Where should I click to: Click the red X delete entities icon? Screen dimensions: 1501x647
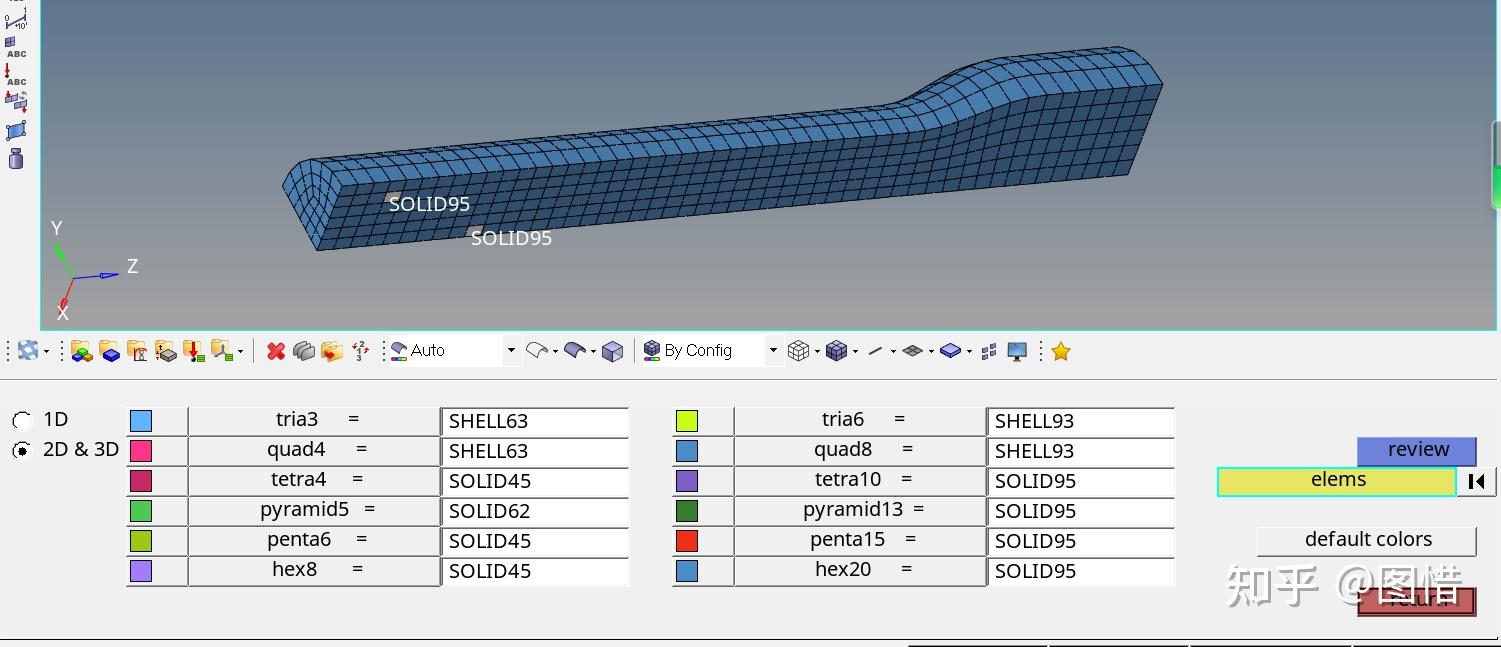pyautogui.click(x=276, y=350)
